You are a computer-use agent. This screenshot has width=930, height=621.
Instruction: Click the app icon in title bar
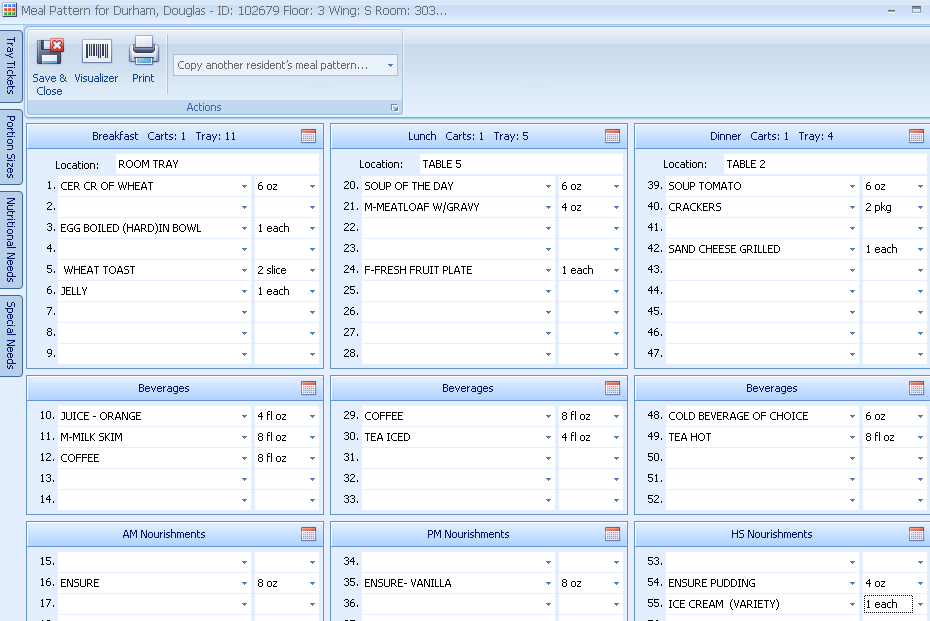(9, 10)
